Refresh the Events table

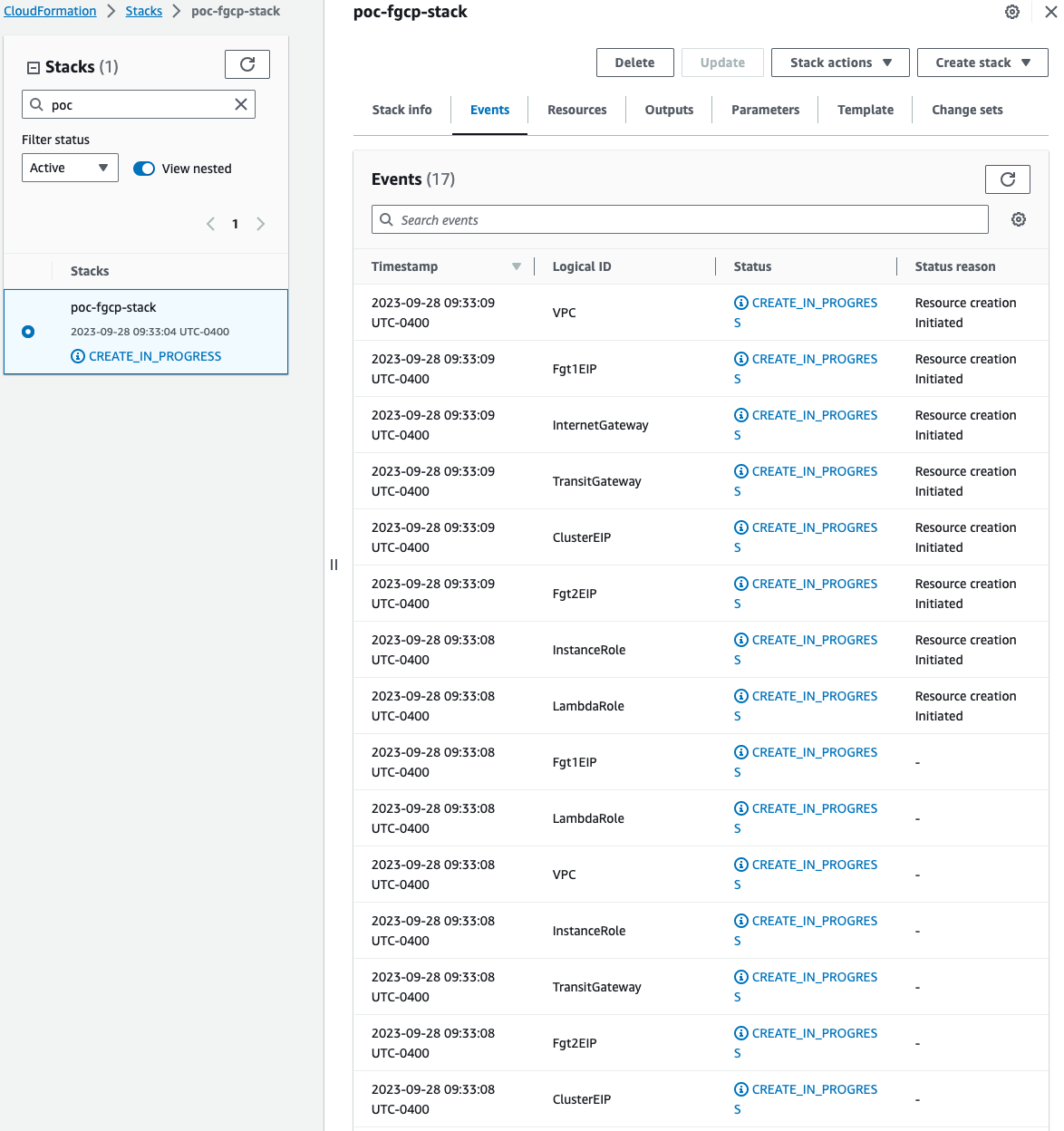(x=1007, y=179)
